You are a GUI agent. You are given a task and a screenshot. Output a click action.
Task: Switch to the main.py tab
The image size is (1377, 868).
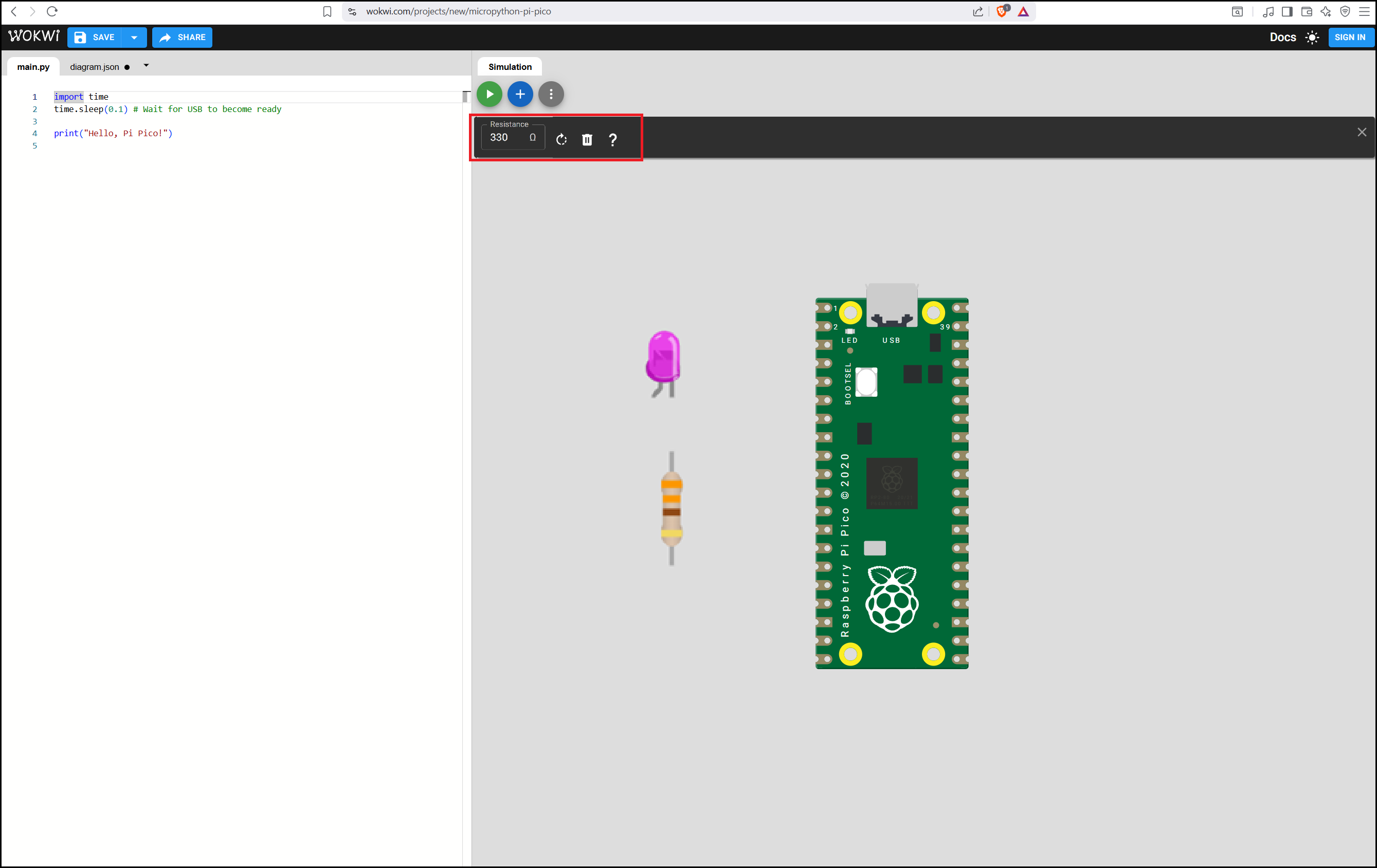coord(33,67)
